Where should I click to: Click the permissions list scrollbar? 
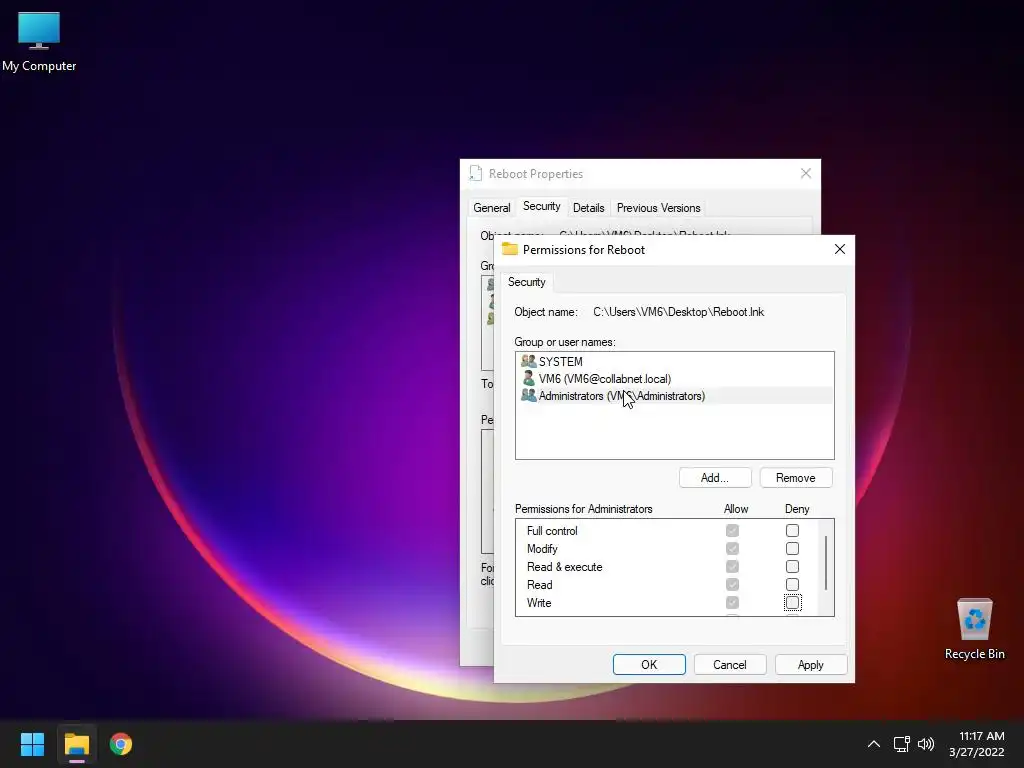(x=827, y=563)
